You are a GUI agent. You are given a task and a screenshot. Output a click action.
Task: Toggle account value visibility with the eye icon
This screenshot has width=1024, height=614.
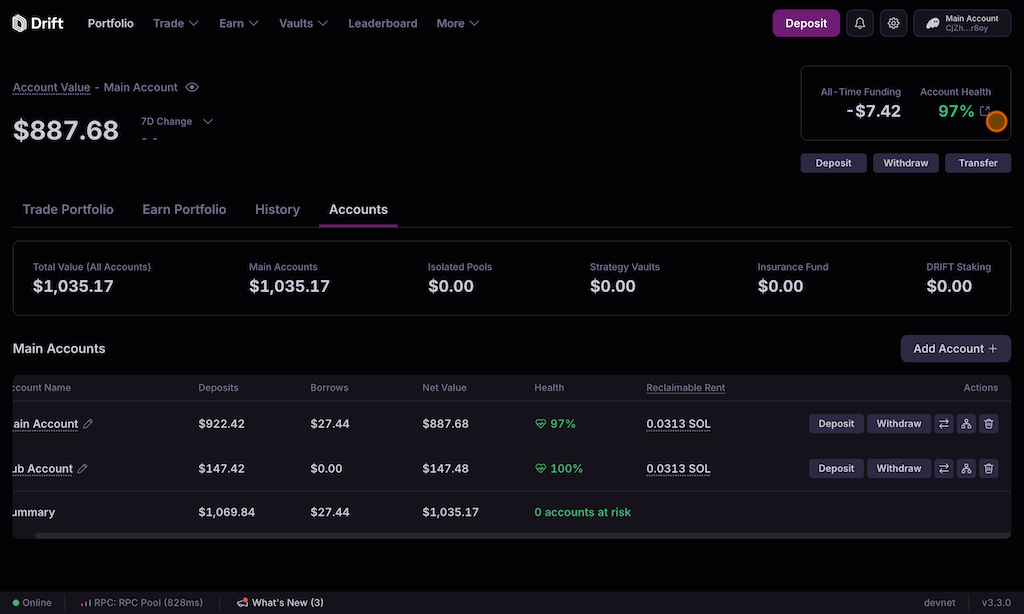coord(192,88)
